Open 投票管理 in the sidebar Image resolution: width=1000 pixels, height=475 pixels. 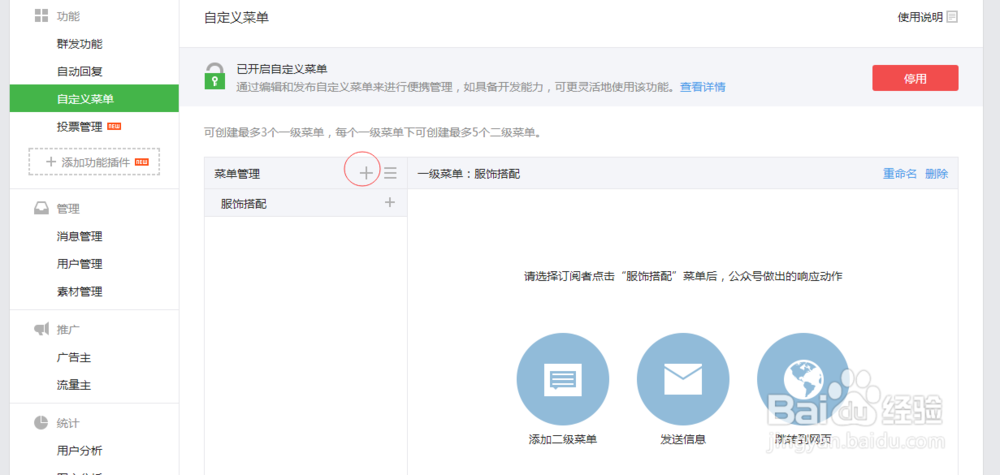point(80,127)
